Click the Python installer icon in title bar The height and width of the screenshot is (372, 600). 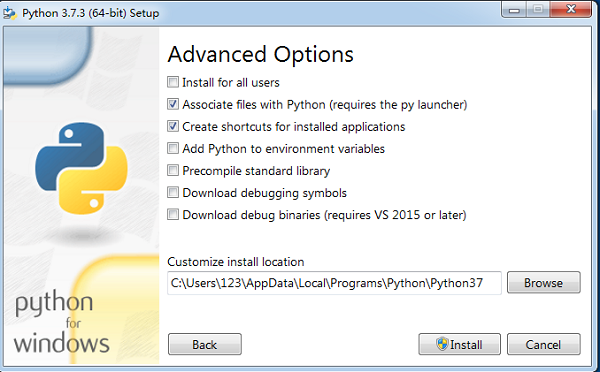click(x=10, y=13)
